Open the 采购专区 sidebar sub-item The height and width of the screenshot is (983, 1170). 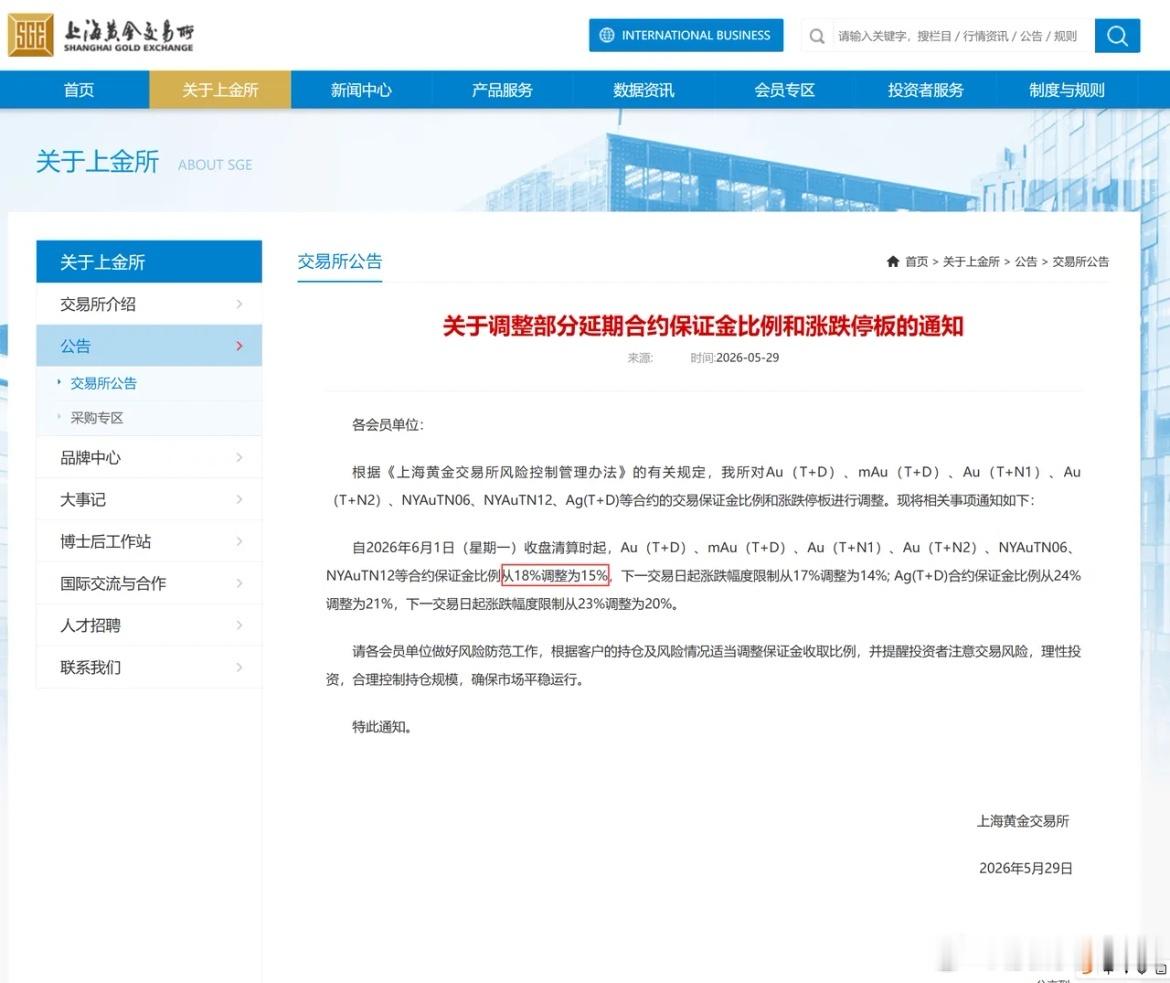point(96,417)
